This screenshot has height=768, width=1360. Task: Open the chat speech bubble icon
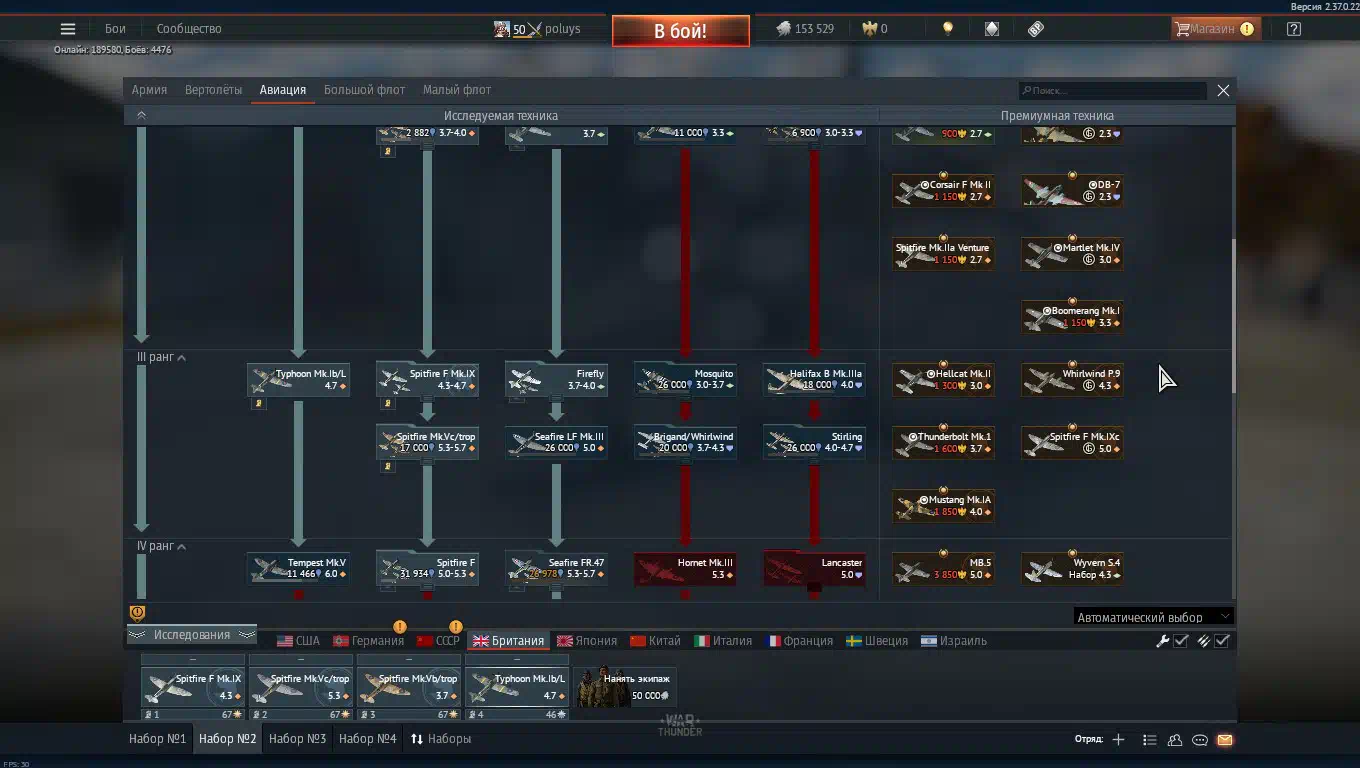coord(1200,740)
